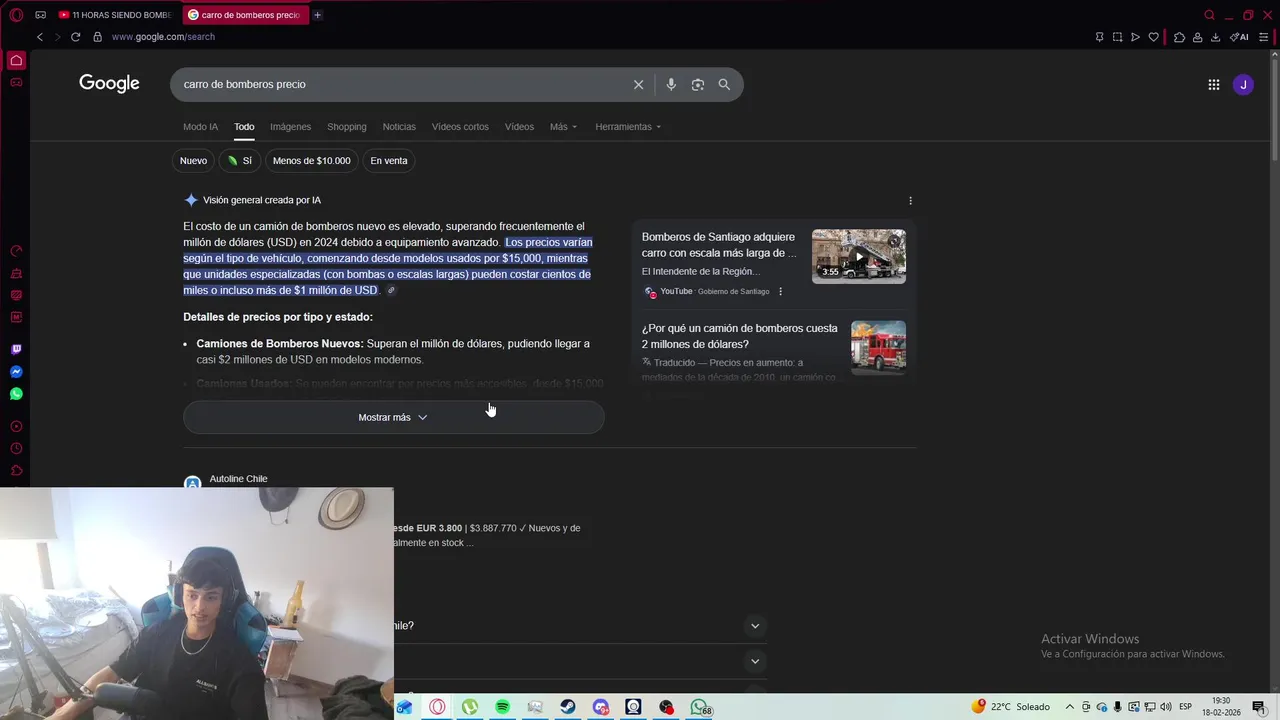The image size is (1280, 720).
Task: Open Spotify from the Windows taskbar
Action: point(503,707)
